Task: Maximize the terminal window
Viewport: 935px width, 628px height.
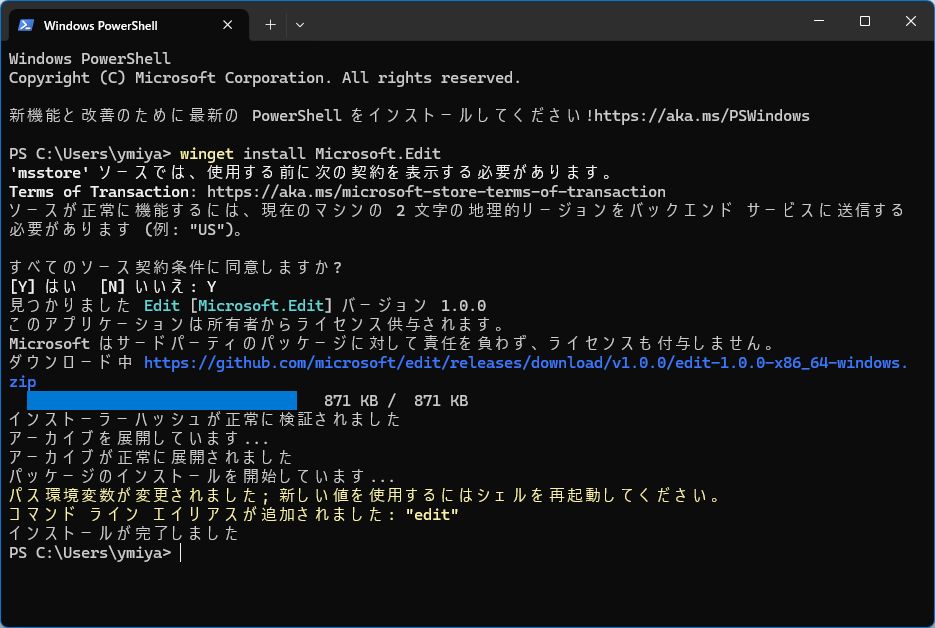Action: [865, 21]
